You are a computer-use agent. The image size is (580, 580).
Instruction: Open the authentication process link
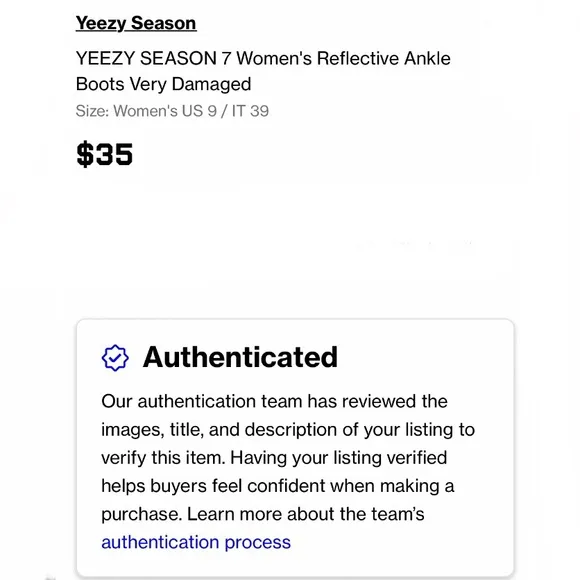[196, 542]
